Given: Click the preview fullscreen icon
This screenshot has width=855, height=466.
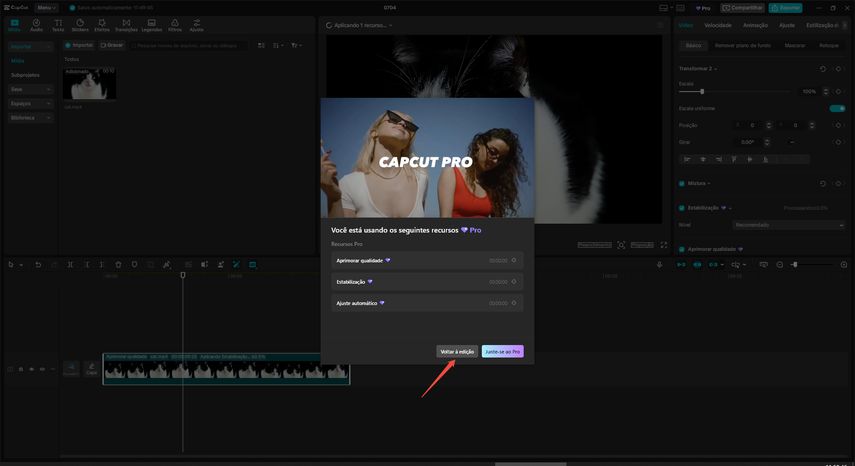Looking at the screenshot, I should click(x=664, y=245).
